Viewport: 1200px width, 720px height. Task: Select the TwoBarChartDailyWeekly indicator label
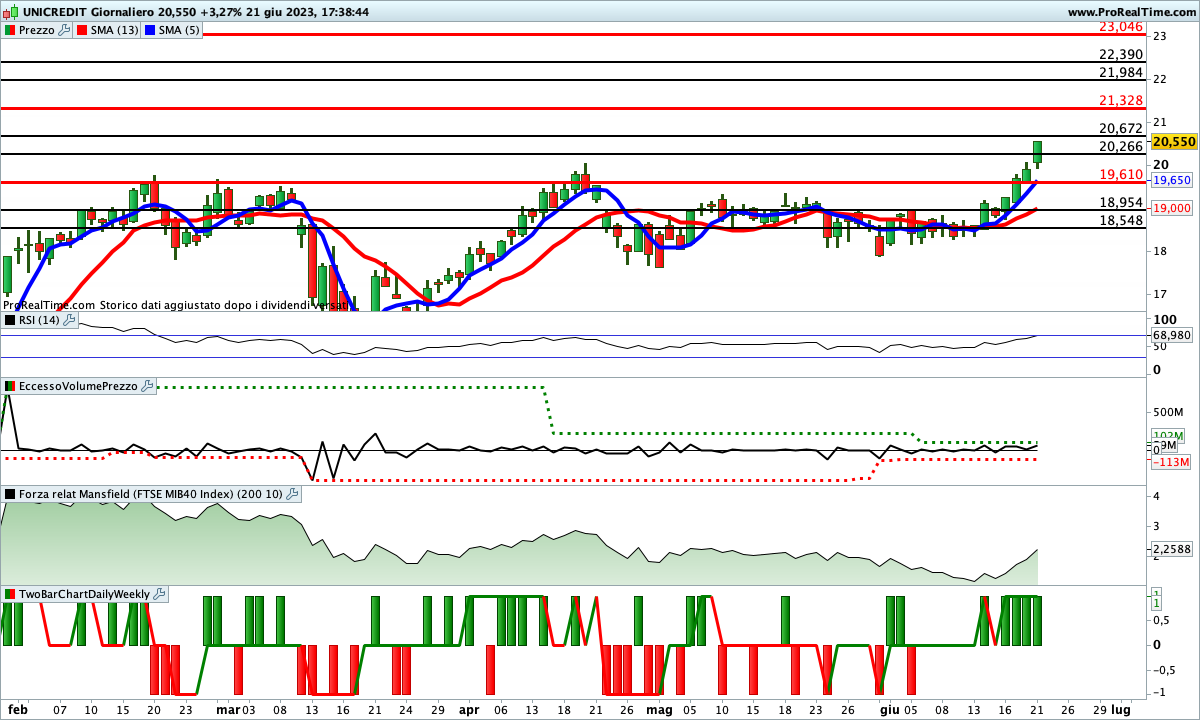pyautogui.click(x=85, y=594)
